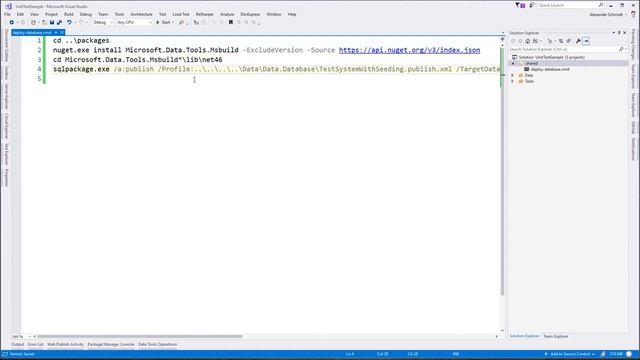The width and height of the screenshot is (640, 360).
Task: Click the Save icon in the toolbar
Action: tap(52, 22)
